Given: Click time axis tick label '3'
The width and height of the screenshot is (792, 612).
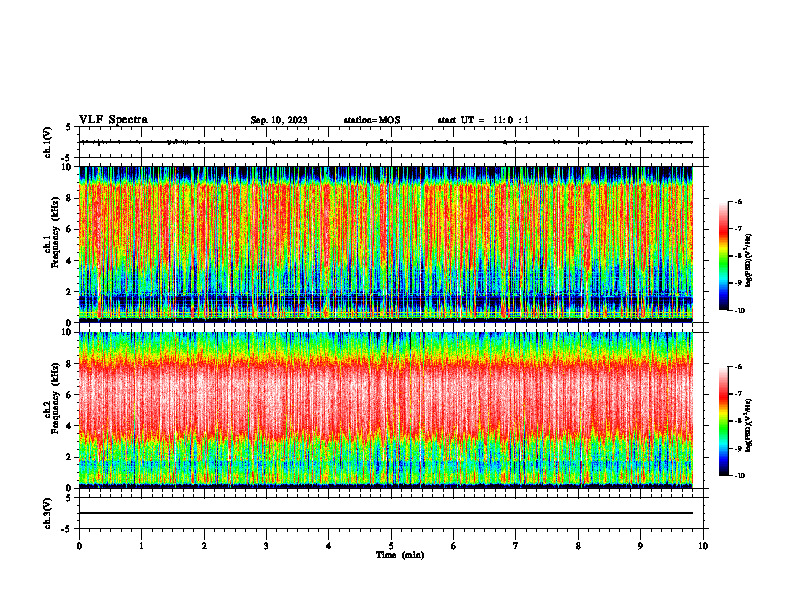Looking at the screenshot, I should coord(266,546).
